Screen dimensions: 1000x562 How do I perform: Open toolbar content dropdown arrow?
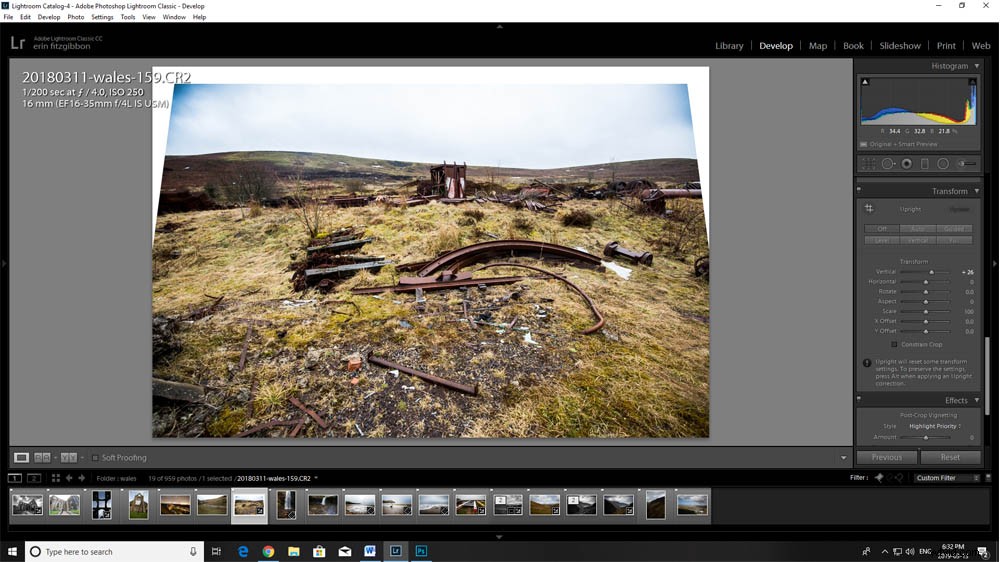tap(843, 457)
